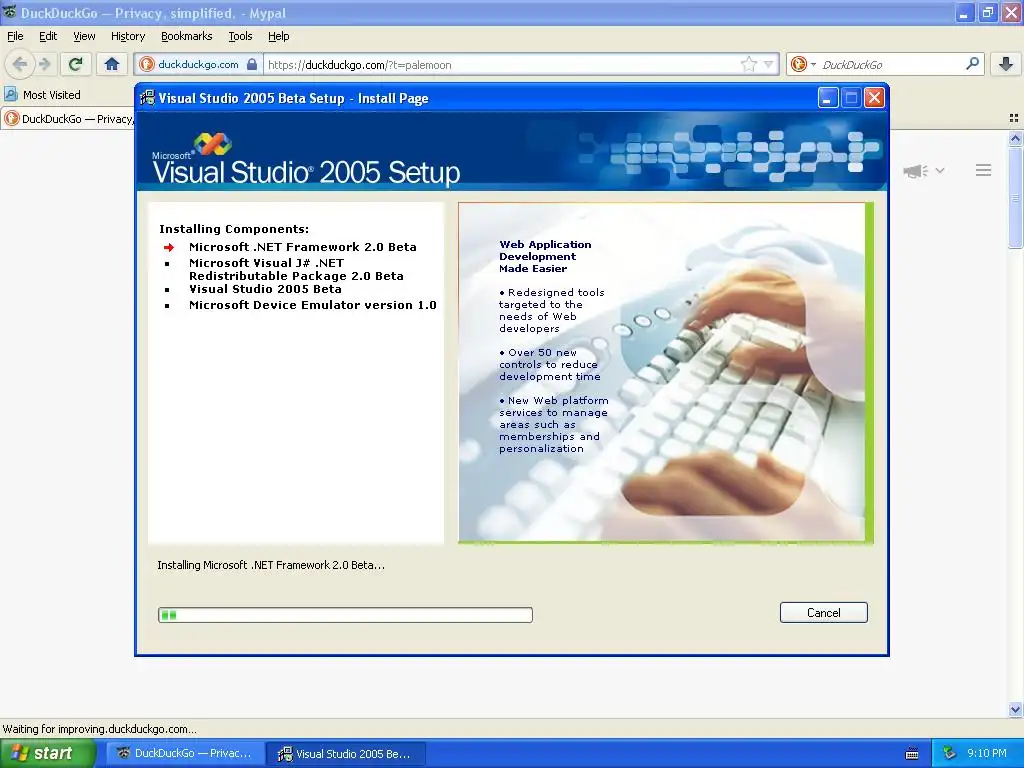Open the Windows Start button
The width and height of the screenshot is (1024, 768).
point(47,753)
